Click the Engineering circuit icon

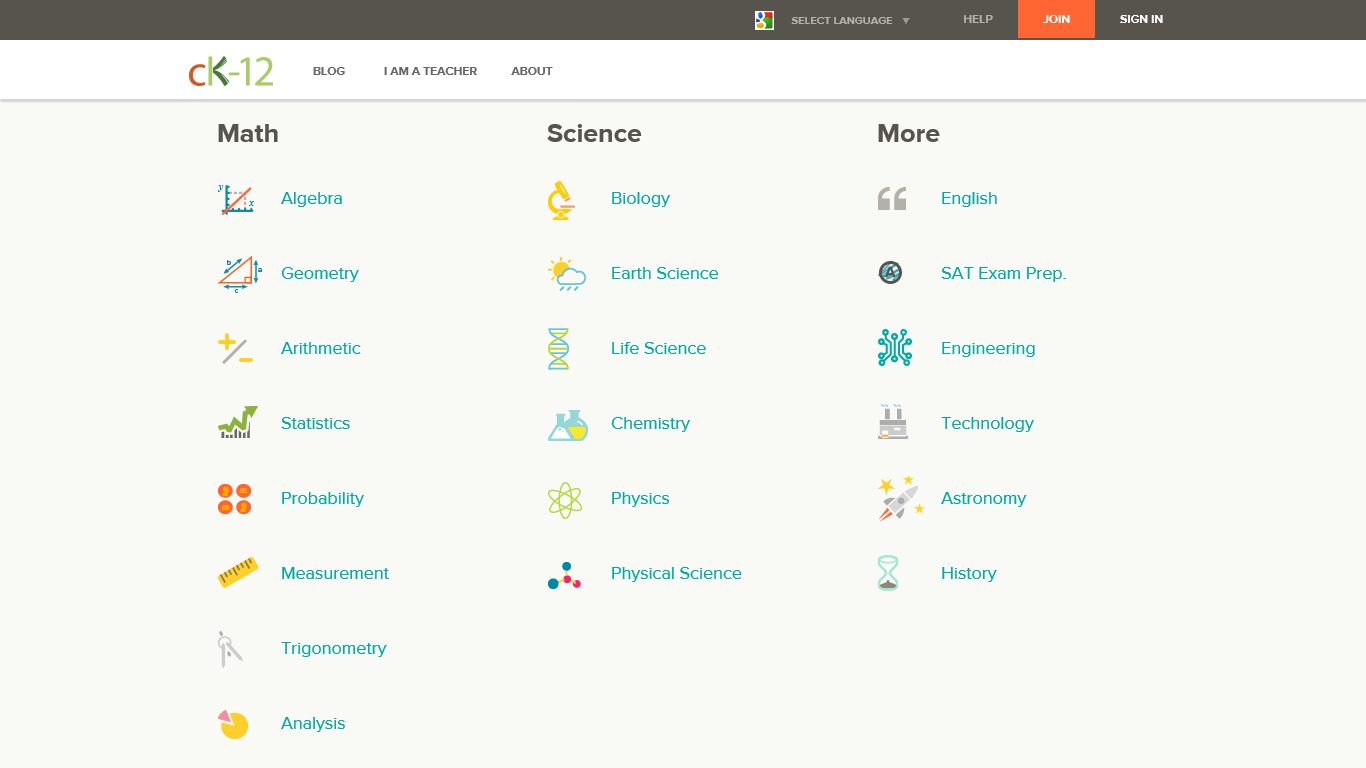pos(894,348)
